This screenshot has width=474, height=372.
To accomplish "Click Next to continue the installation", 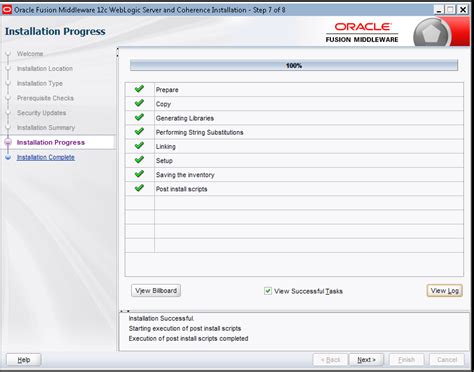I will pos(366,360).
